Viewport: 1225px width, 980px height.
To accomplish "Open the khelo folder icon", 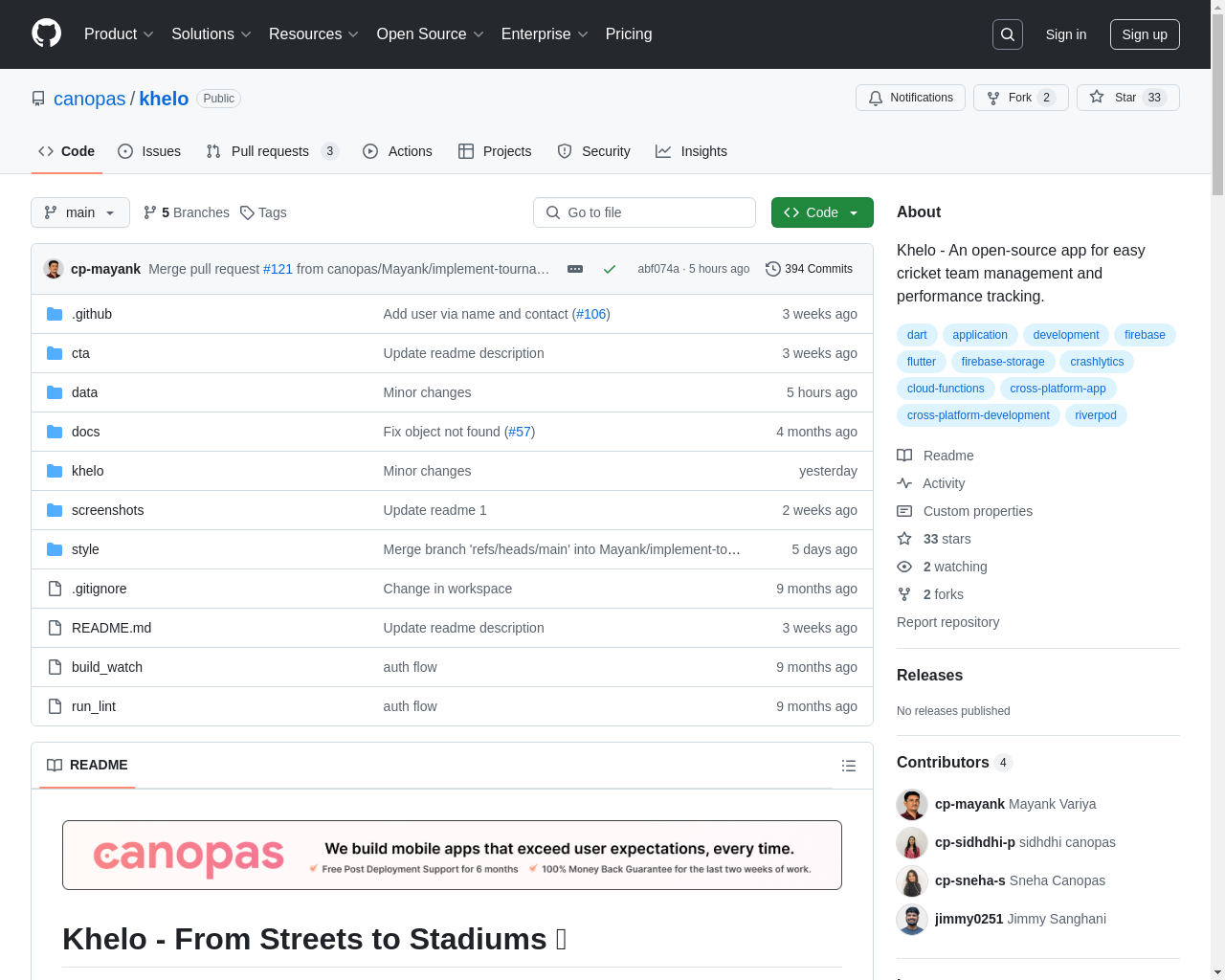I will [x=55, y=471].
